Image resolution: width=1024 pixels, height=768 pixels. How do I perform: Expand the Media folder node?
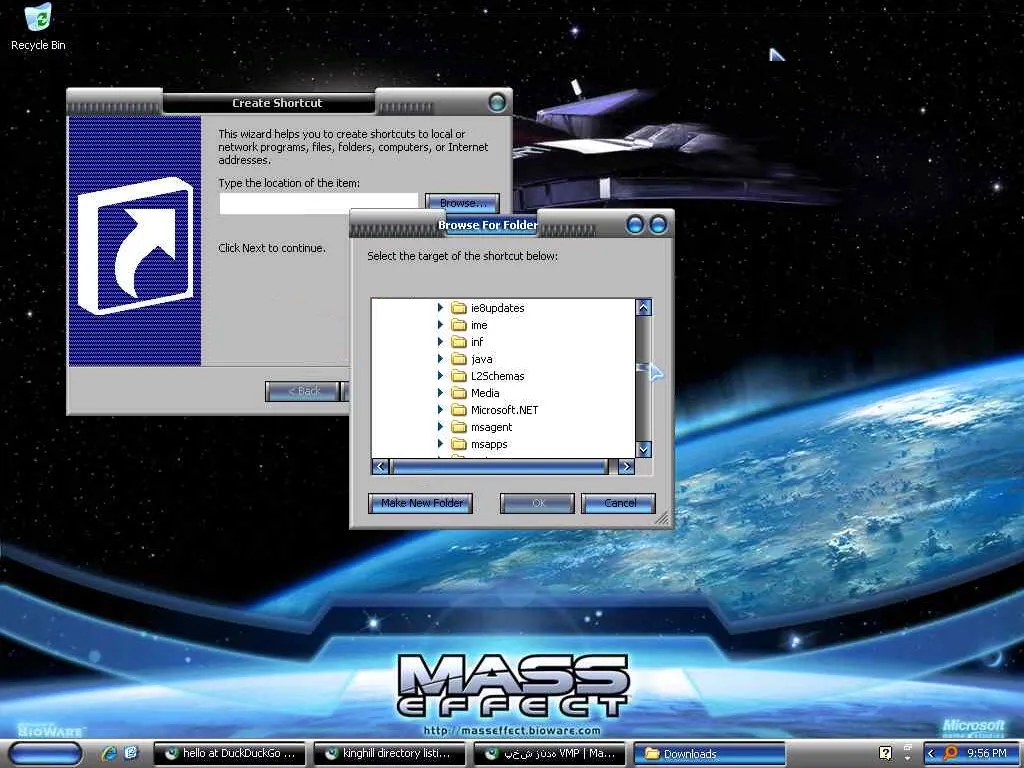coord(440,392)
